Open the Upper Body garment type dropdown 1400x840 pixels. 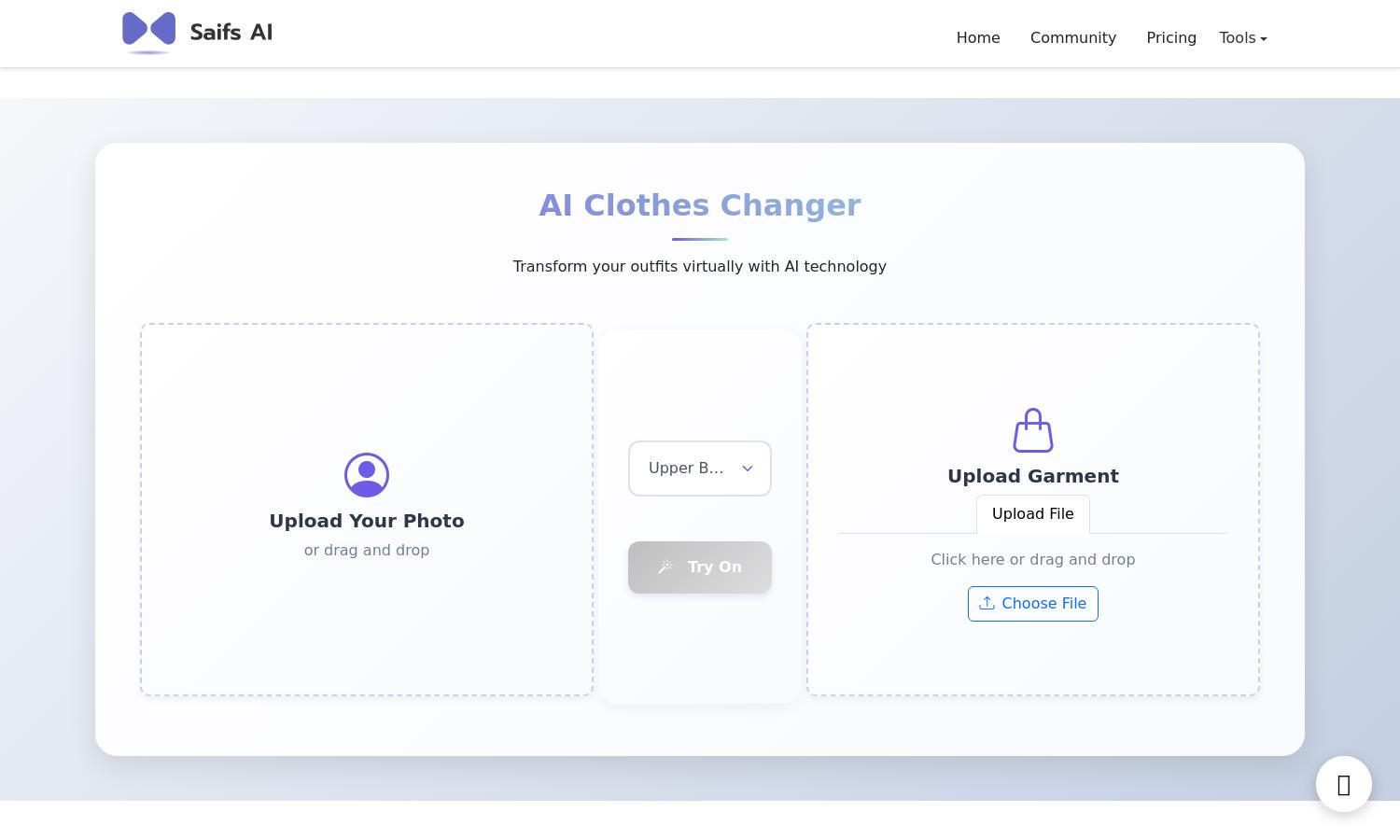(700, 469)
